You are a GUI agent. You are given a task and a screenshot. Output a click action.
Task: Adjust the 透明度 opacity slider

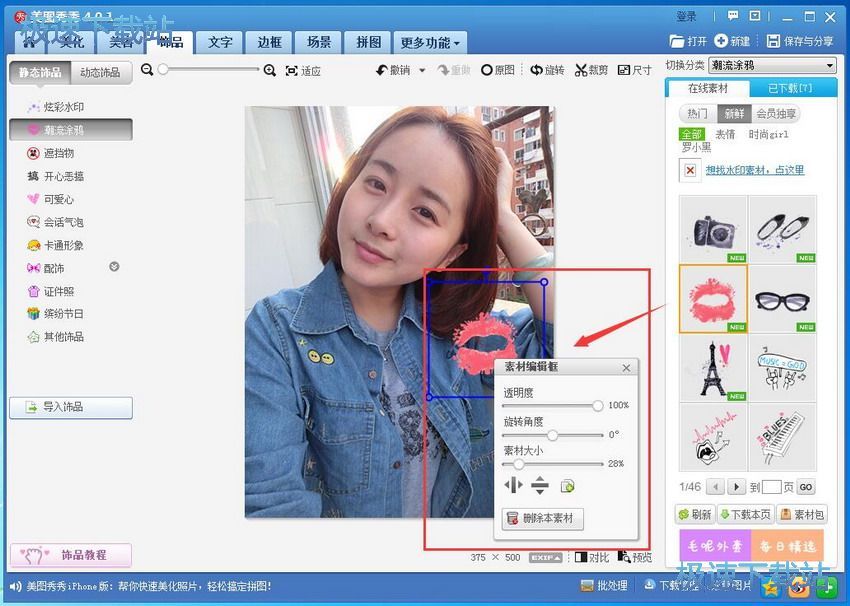coord(597,405)
